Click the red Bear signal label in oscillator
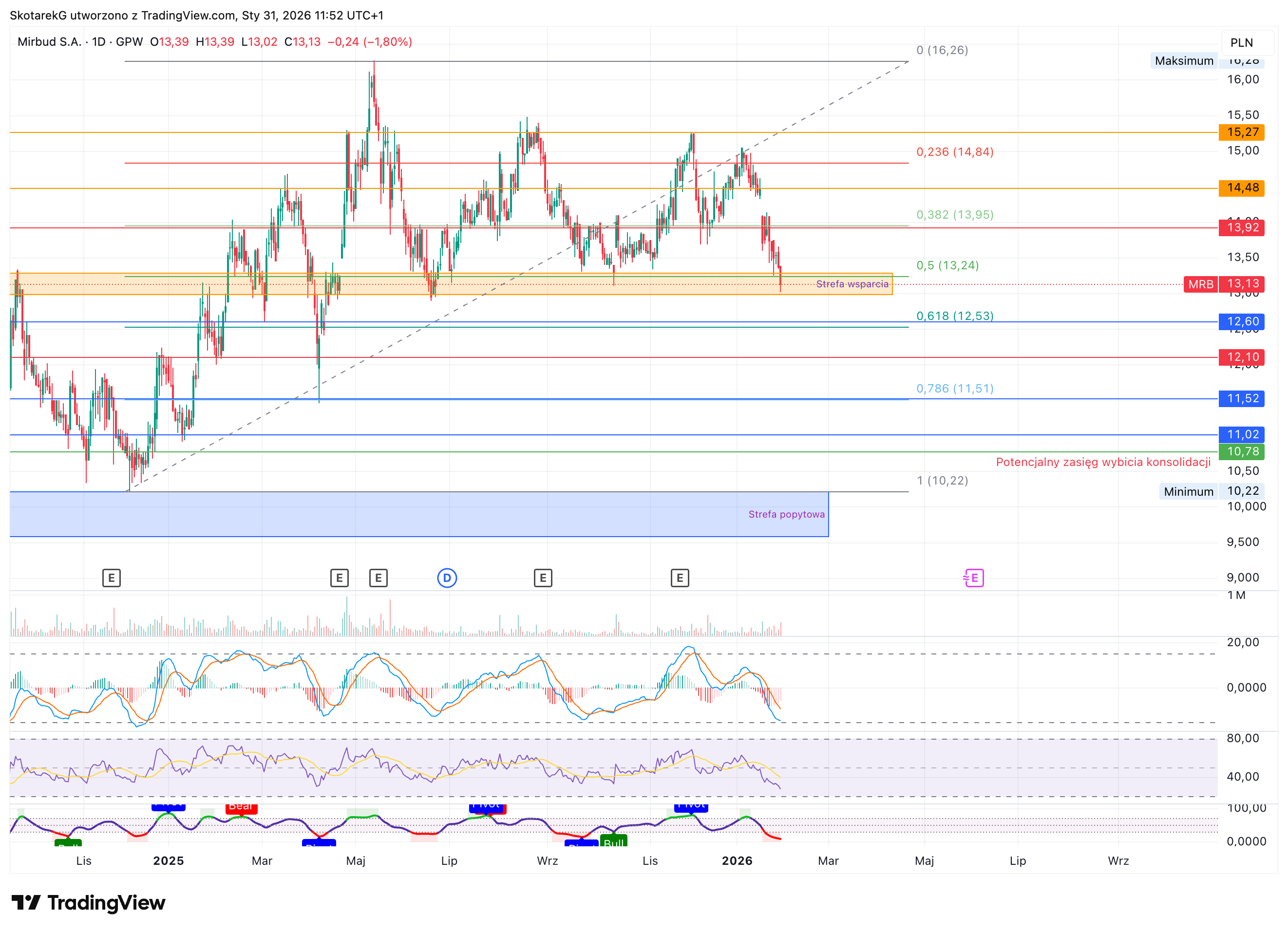This screenshot has width=1288, height=932. point(241,808)
